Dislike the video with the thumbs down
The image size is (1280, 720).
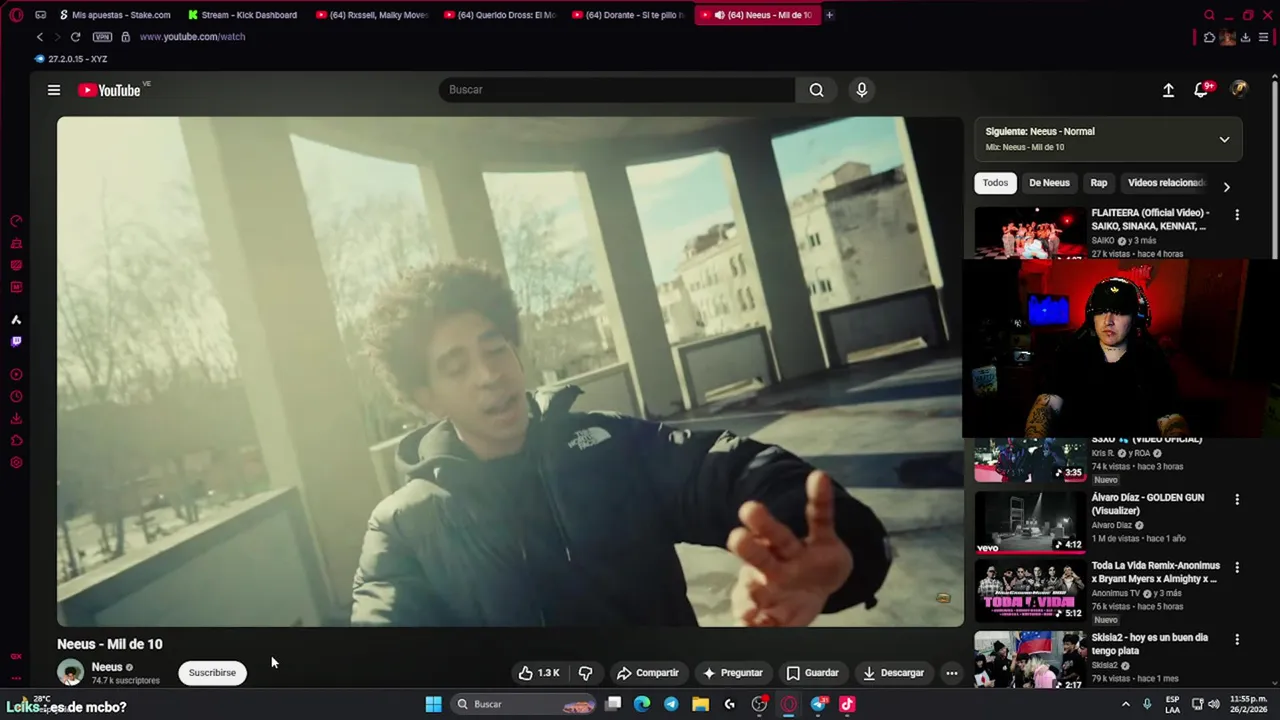pyautogui.click(x=586, y=673)
